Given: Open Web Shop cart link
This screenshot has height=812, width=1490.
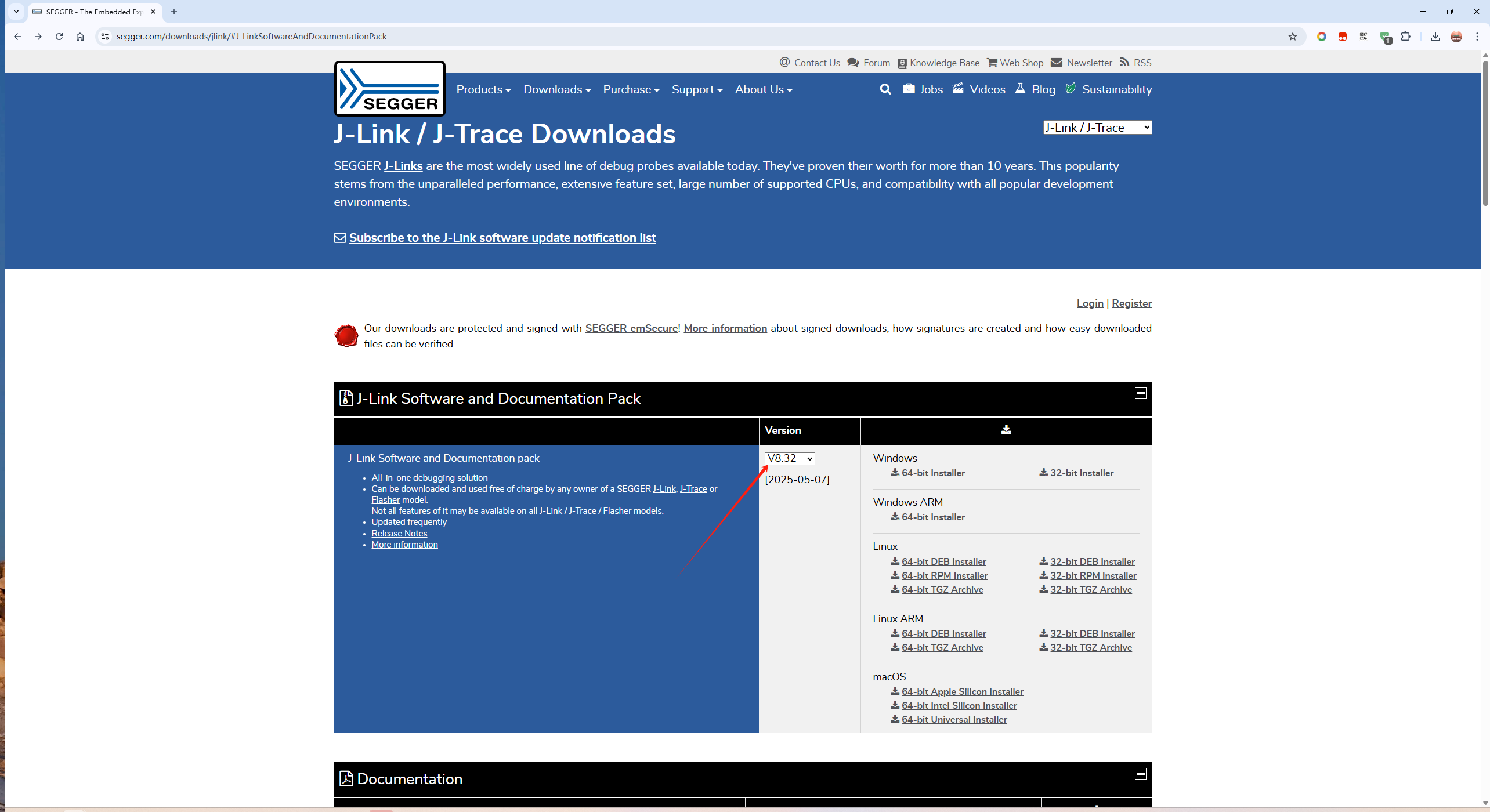Looking at the screenshot, I should (1015, 63).
